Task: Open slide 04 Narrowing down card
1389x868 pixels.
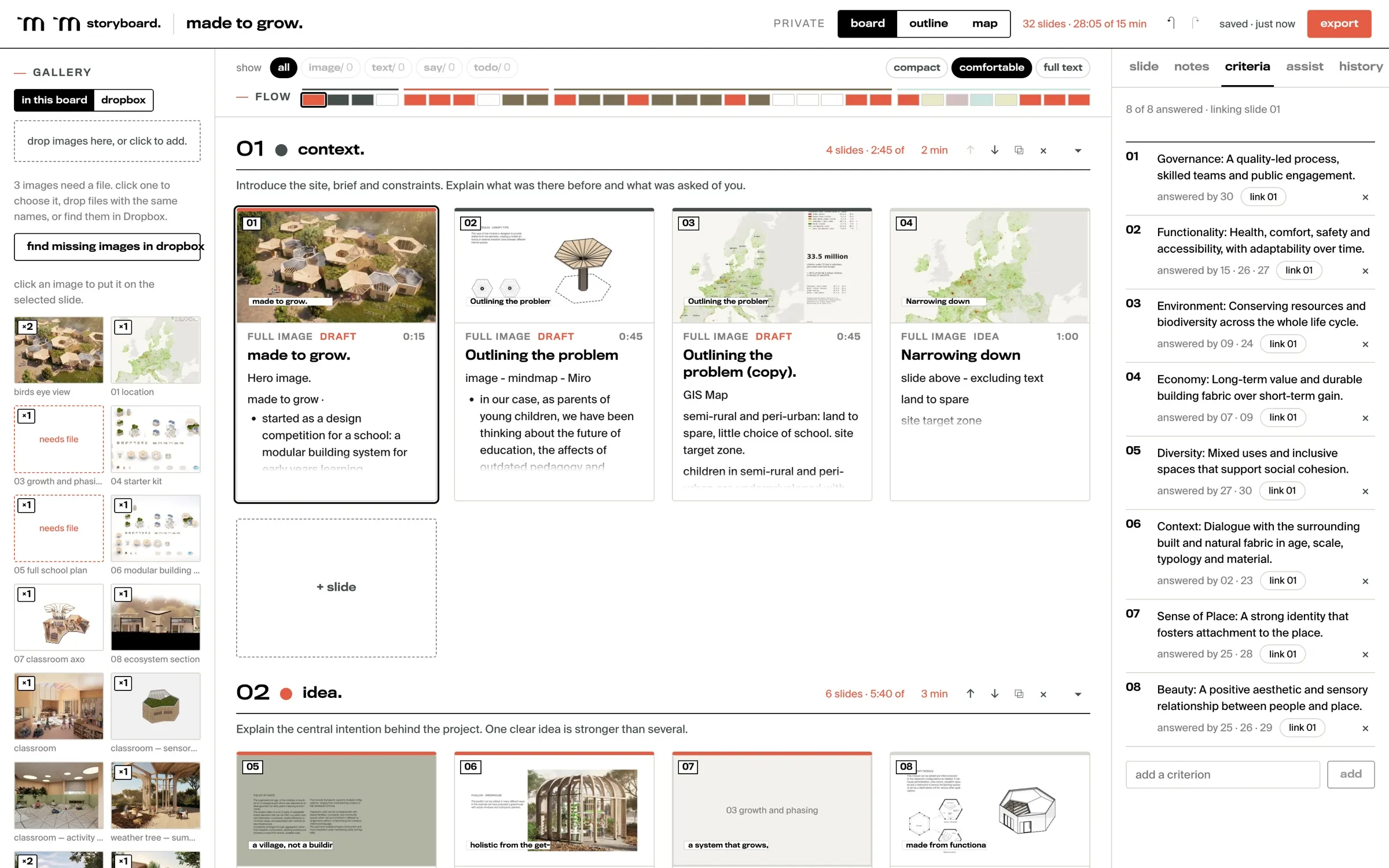Action: click(990, 354)
